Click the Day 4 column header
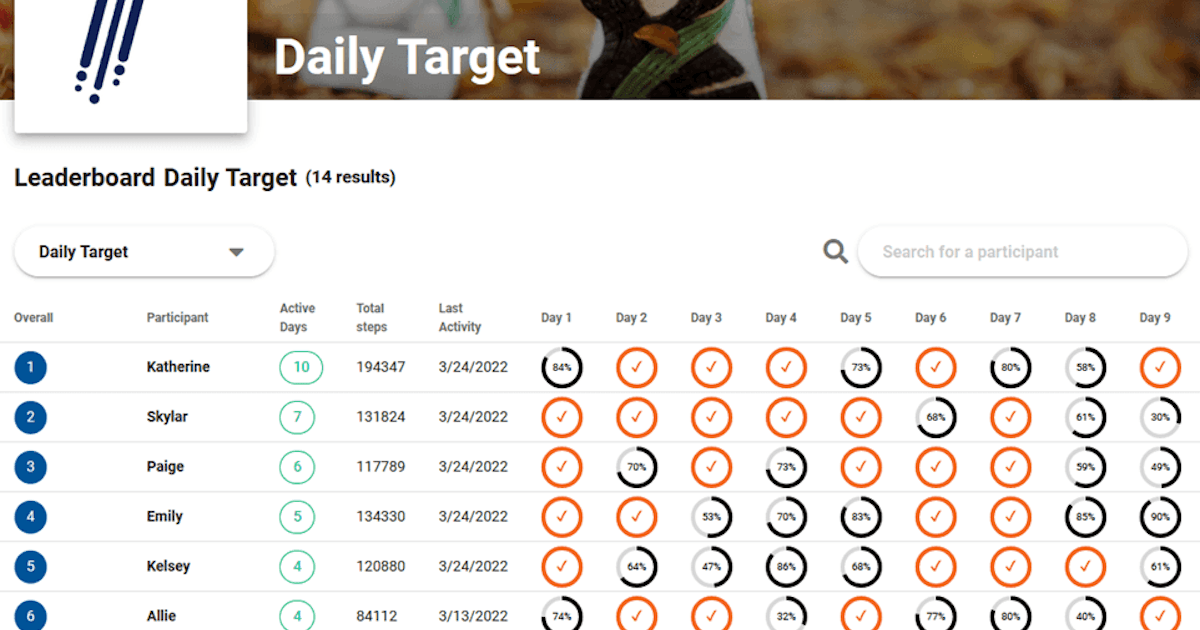1200x630 pixels. click(x=781, y=317)
